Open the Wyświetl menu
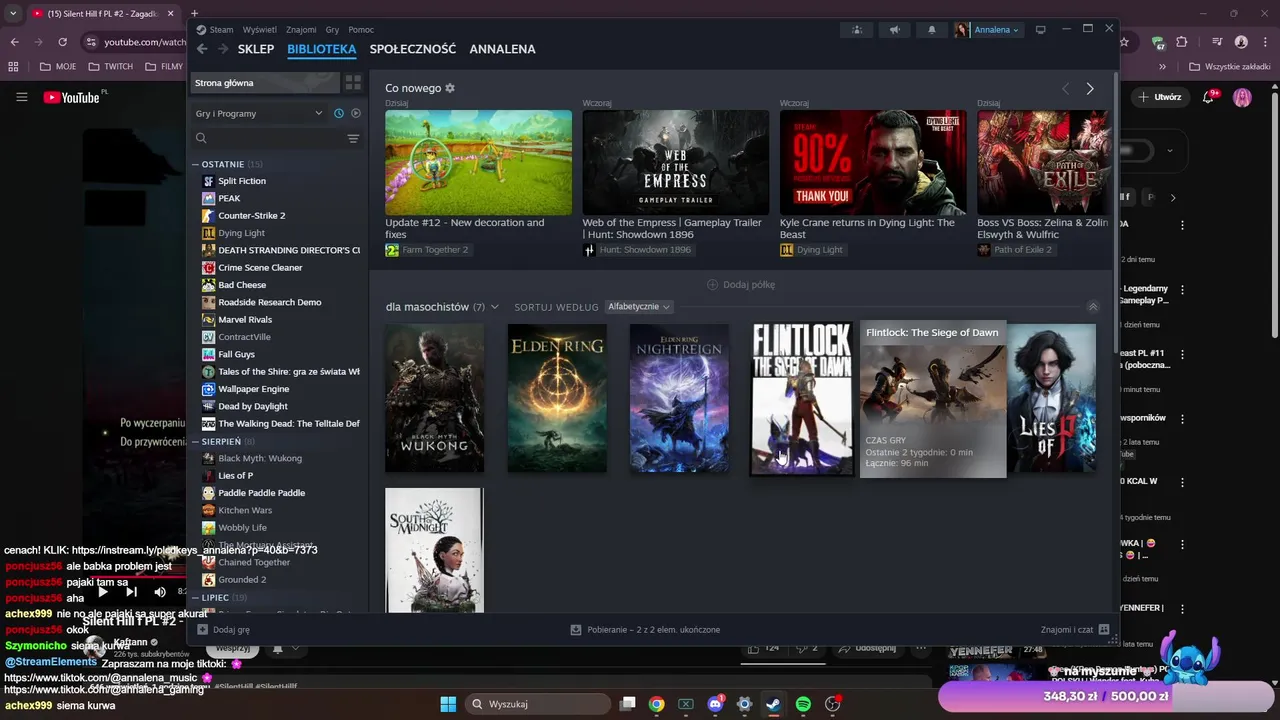Screen dimensions: 1280x720 260,30
